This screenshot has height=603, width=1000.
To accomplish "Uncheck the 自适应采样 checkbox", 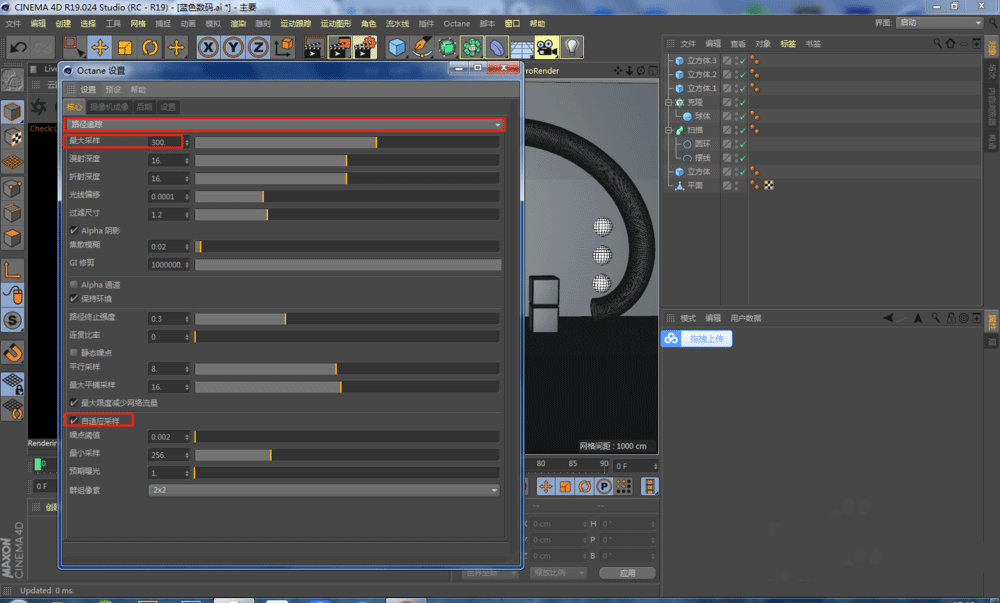I will point(74,421).
